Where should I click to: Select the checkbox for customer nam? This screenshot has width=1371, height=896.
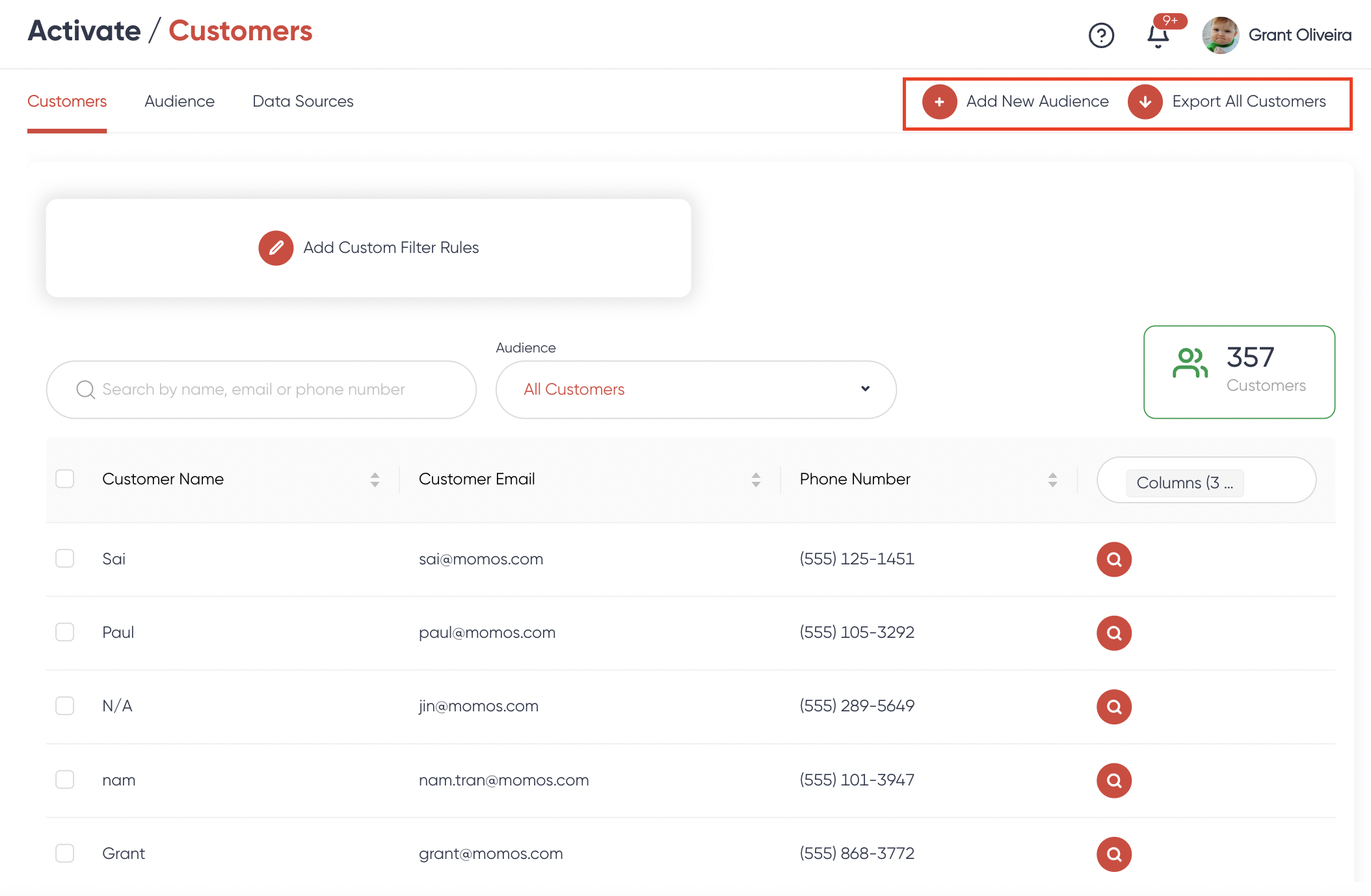pyautogui.click(x=65, y=780)
